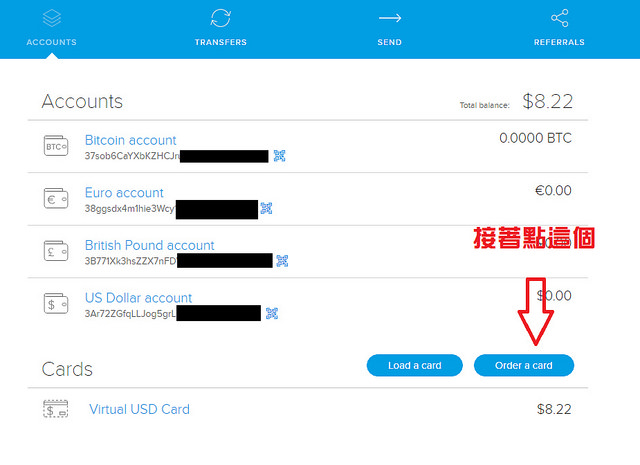The width and height of the screenshot is (640, 465).
Task: Open the Euro account link
Action: click(124, 193)
